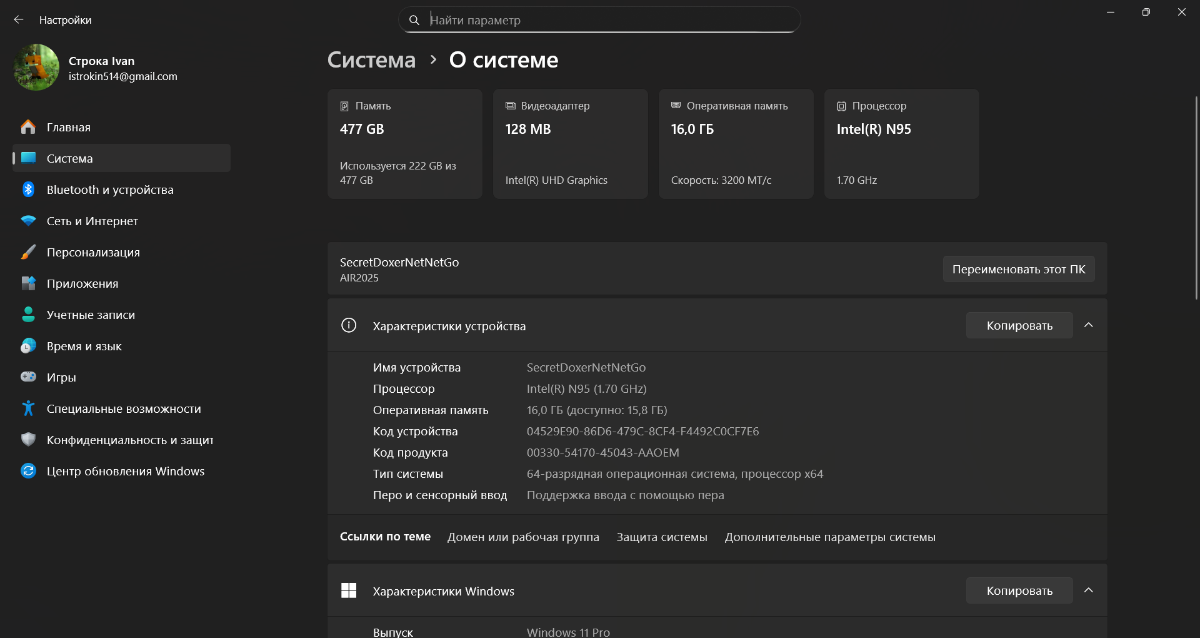The width and height of the screenshot is (1200, 638).
Task: Click the back arrow icon
Action: pyautogui.click(x=18, y=20)
